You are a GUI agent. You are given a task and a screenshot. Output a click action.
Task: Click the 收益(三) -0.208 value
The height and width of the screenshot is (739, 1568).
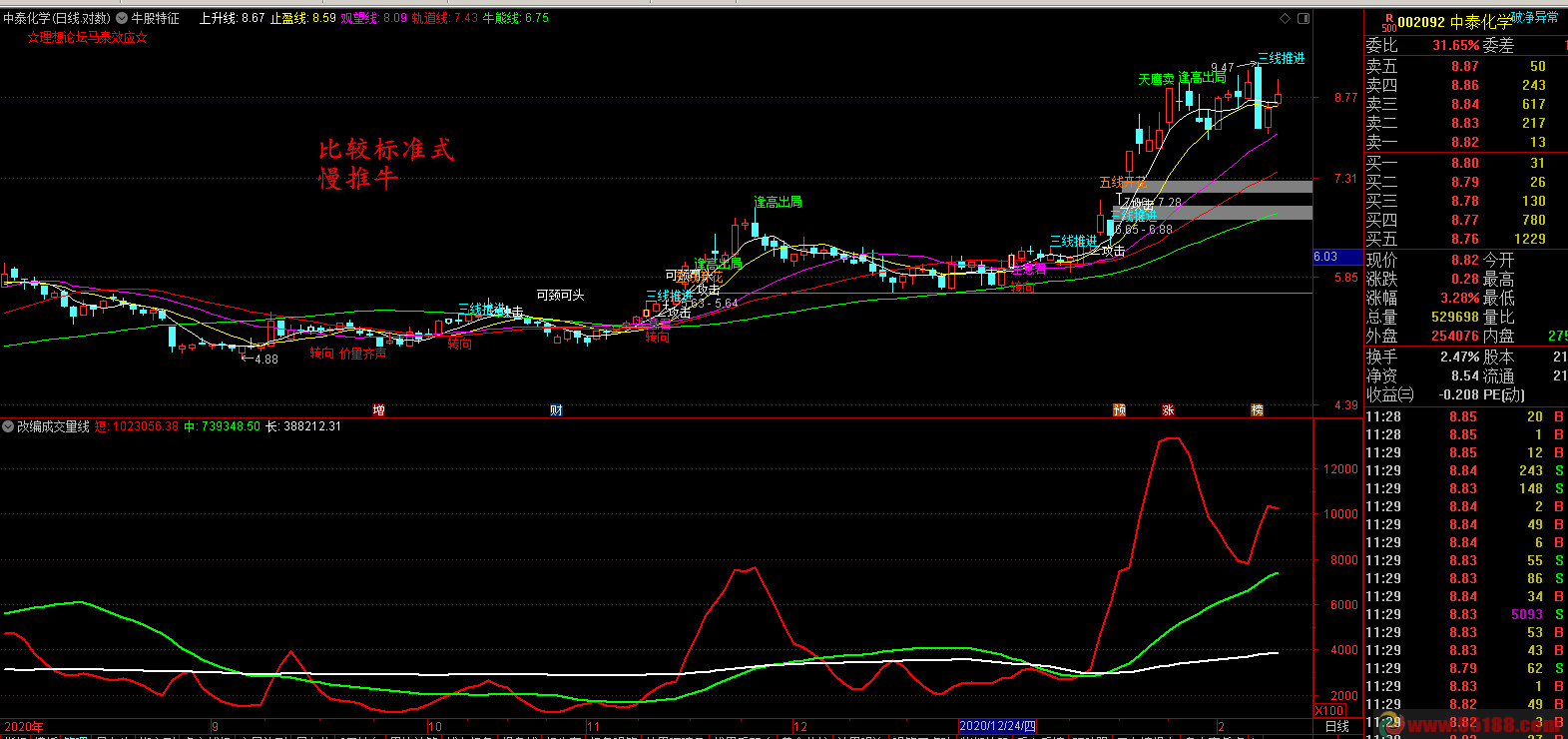[1459, 394]
